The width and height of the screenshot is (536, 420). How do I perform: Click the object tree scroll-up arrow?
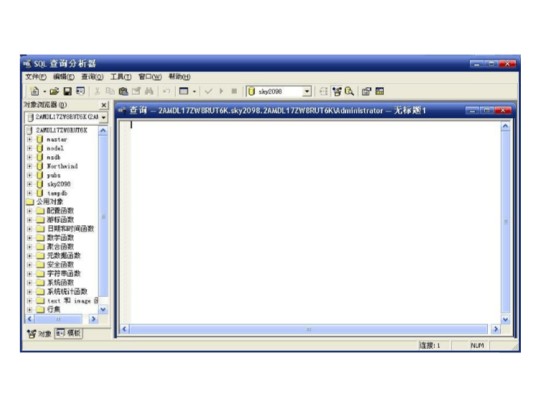tap(103, 131)
